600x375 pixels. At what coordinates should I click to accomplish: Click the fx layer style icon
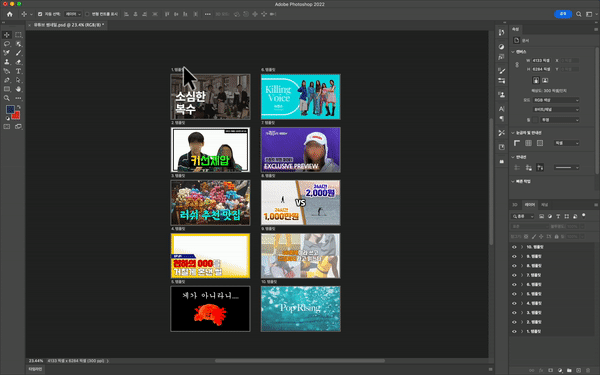coord(541,370)
